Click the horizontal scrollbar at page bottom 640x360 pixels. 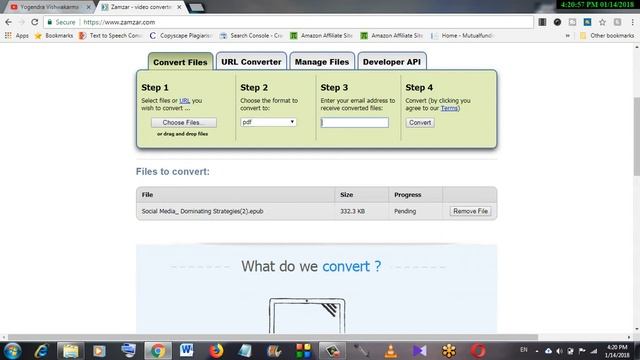pos(273,337)
